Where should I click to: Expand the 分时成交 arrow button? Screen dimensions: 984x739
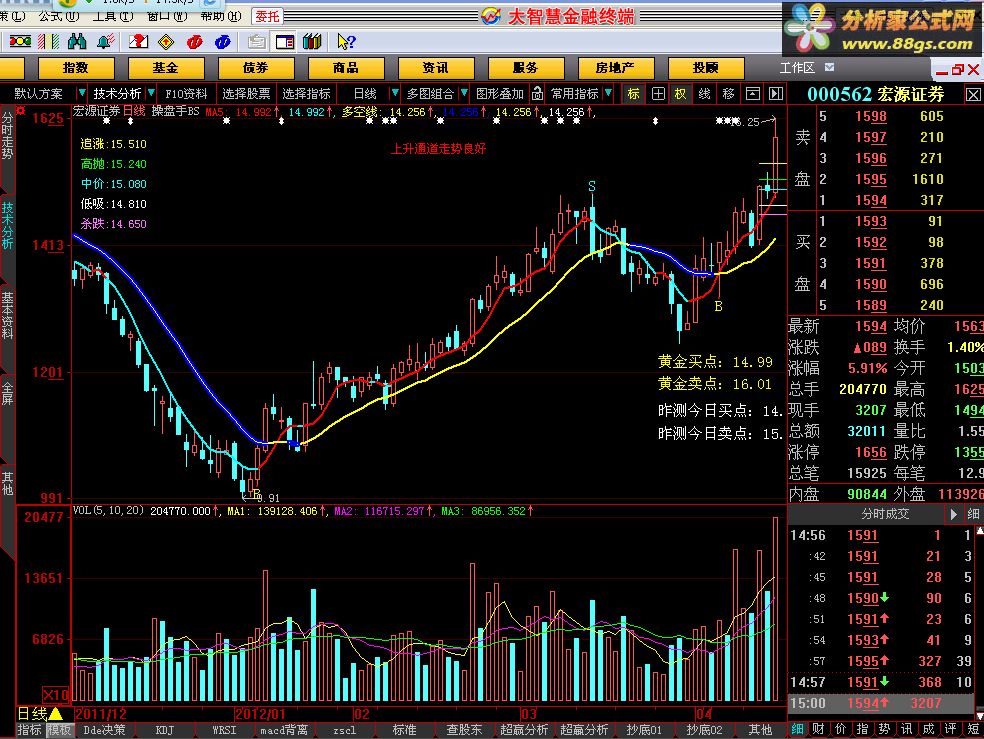click(954, 514)
